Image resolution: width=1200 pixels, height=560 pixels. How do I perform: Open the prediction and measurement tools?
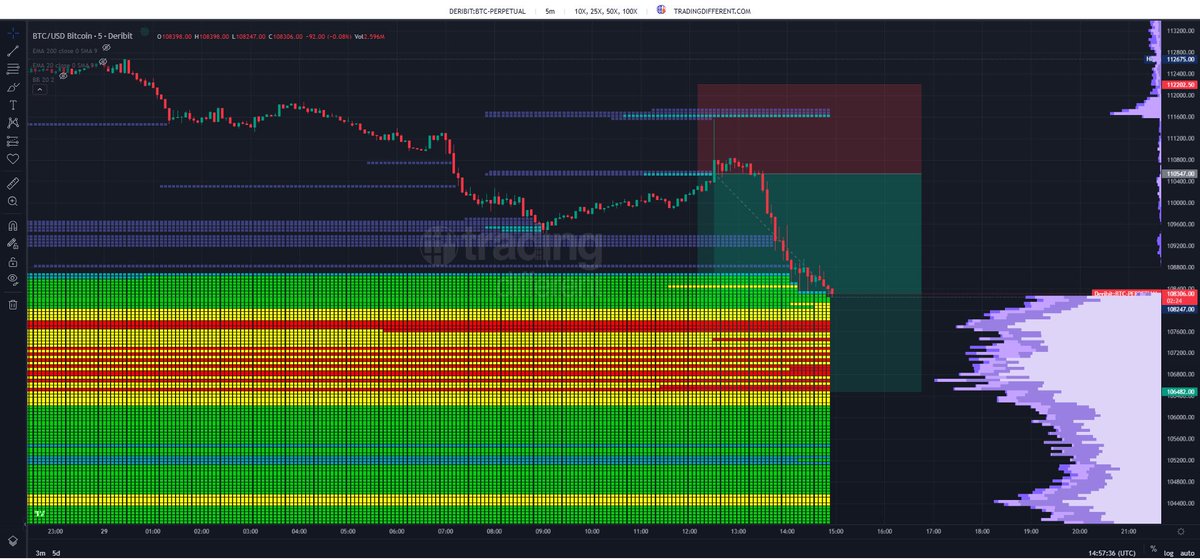[x=13, y=140]
